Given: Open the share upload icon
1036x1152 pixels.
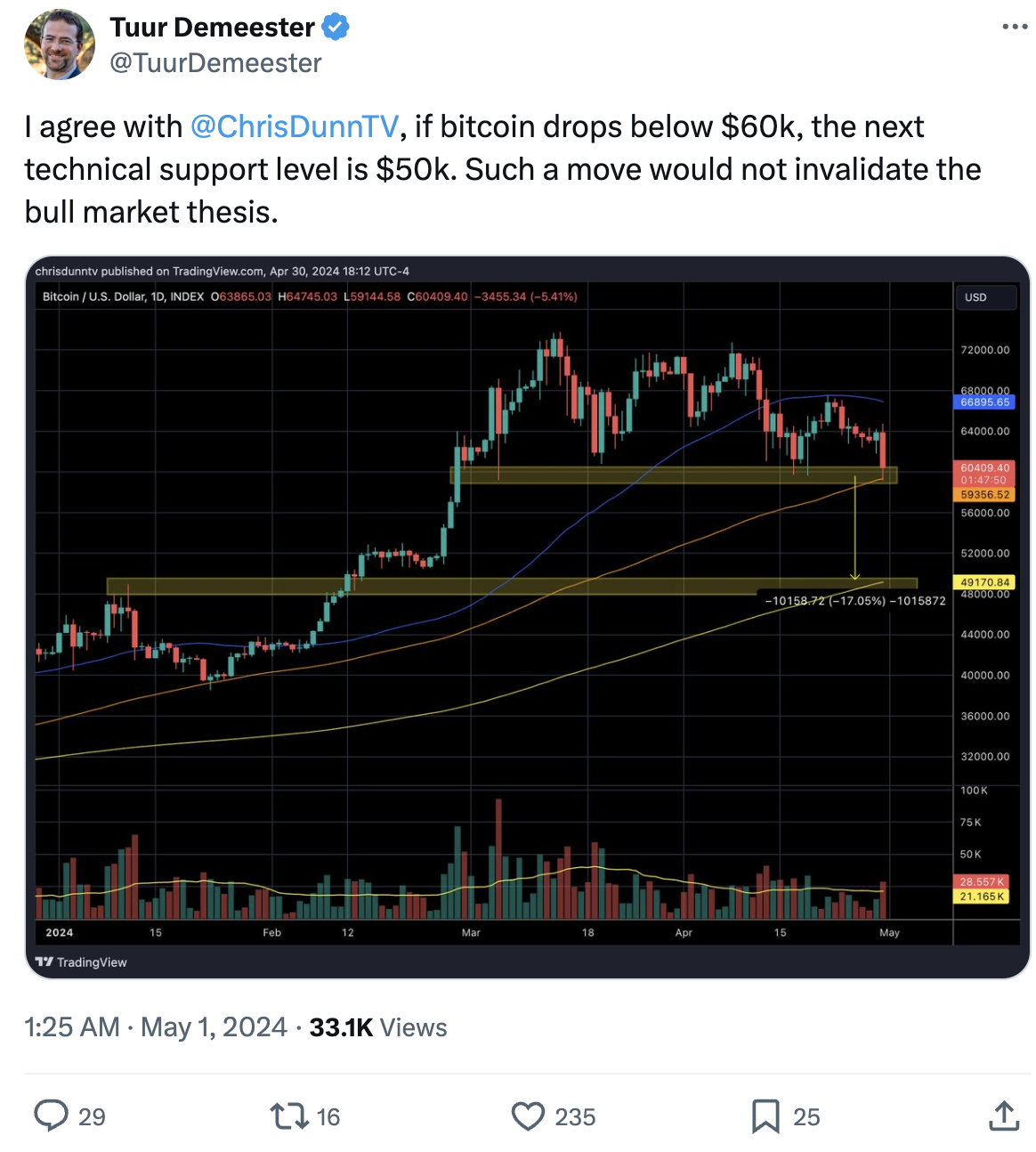Looking at the screenshot, I should tap(1004, 1115).
